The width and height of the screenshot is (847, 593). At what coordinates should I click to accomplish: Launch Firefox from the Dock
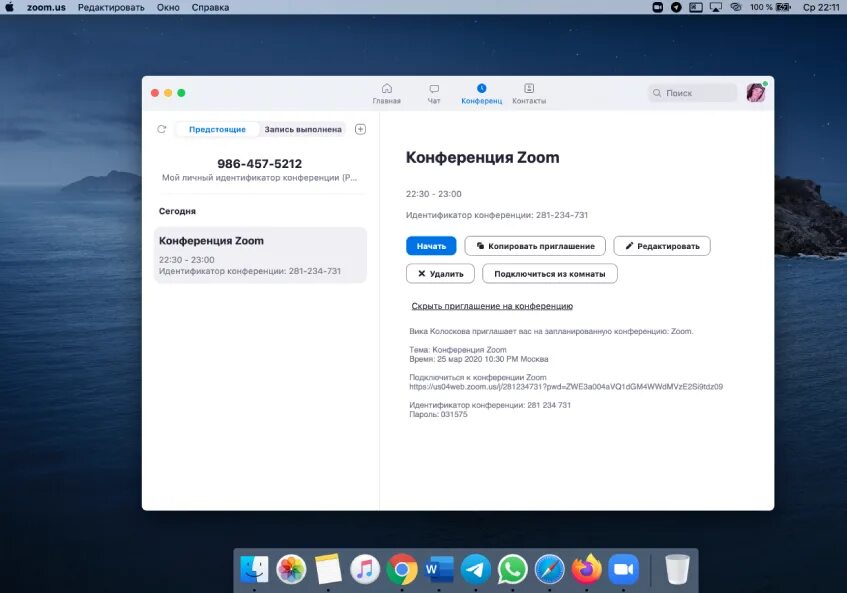point(587,569)
